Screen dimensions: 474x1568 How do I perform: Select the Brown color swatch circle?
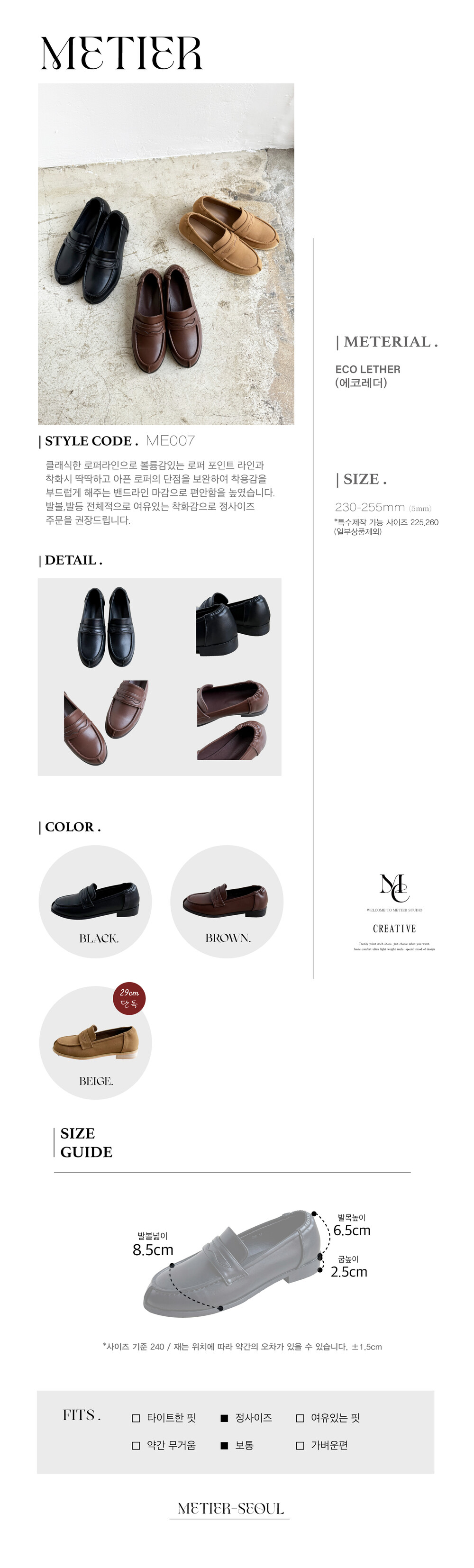pos(227,902)
